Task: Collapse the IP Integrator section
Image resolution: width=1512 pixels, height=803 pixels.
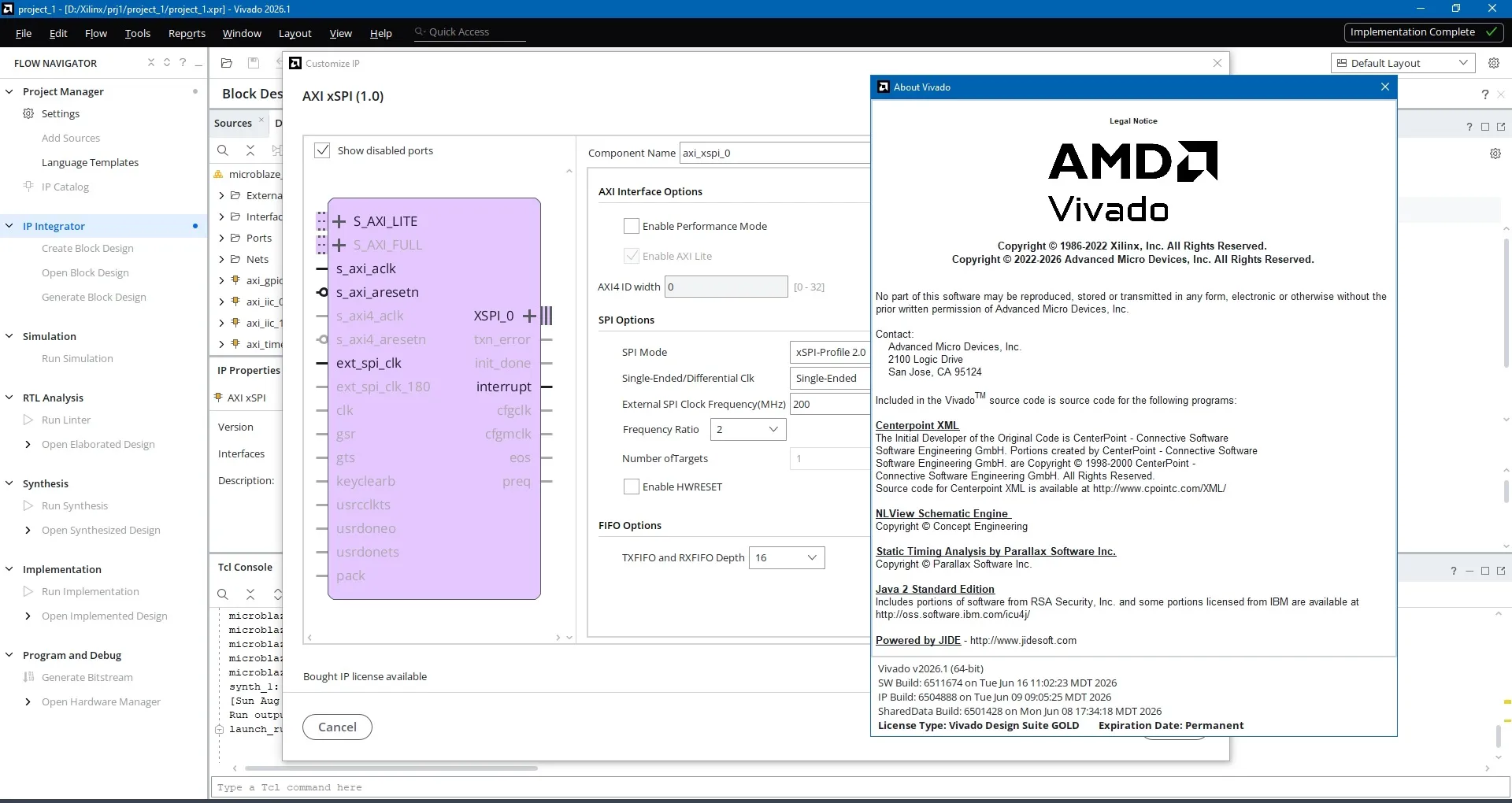Action: pyautogui.click(x=9, y=226)
